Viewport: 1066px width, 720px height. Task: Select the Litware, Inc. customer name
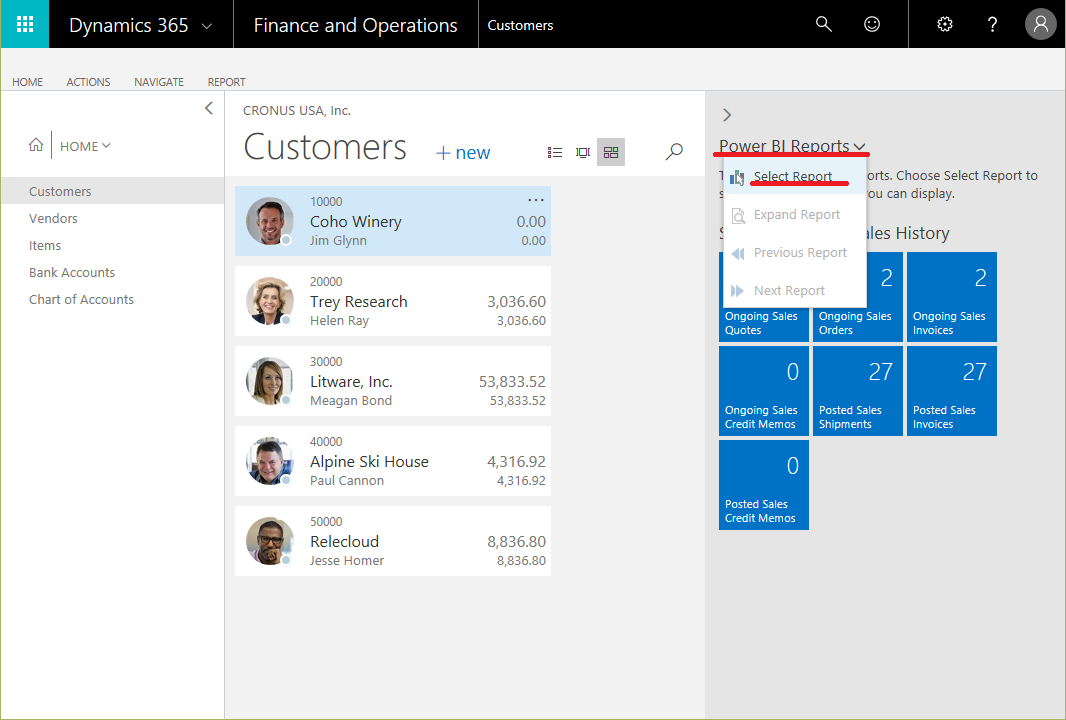pyautogui.click(x=351, y=381)
